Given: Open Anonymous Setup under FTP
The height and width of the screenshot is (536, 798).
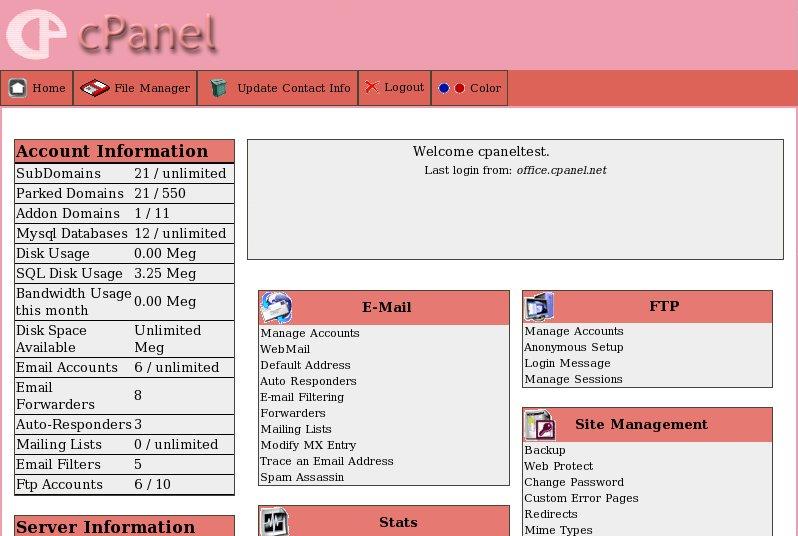Looking at the screenshot, I should (573, 347).
